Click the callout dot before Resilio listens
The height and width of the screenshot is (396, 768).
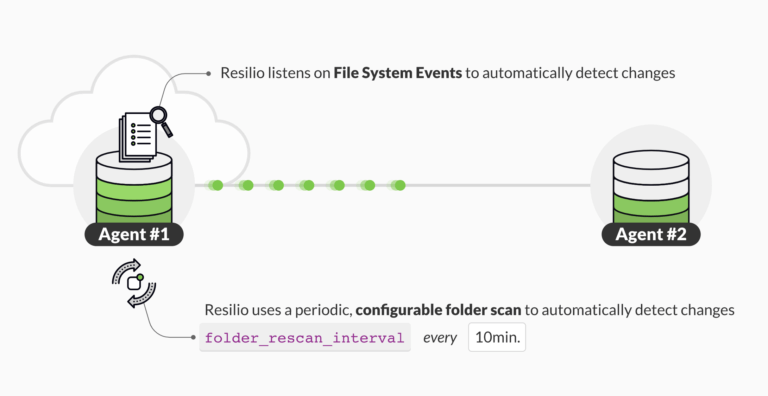209,74
